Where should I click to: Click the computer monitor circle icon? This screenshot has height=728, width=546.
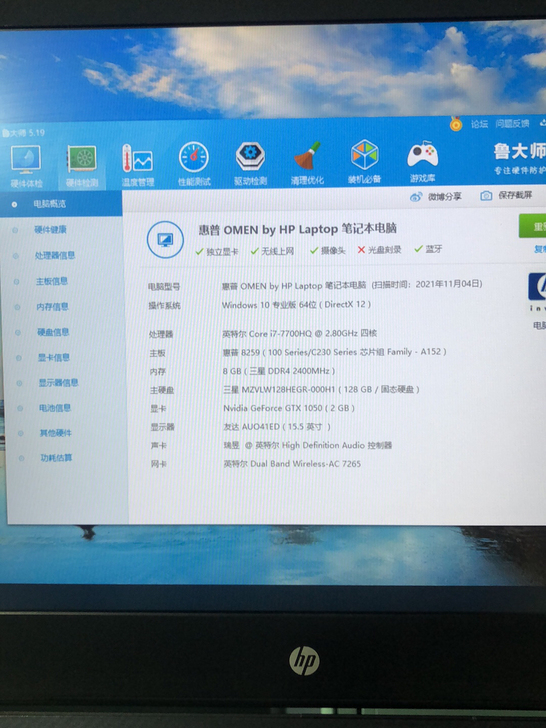165,240
